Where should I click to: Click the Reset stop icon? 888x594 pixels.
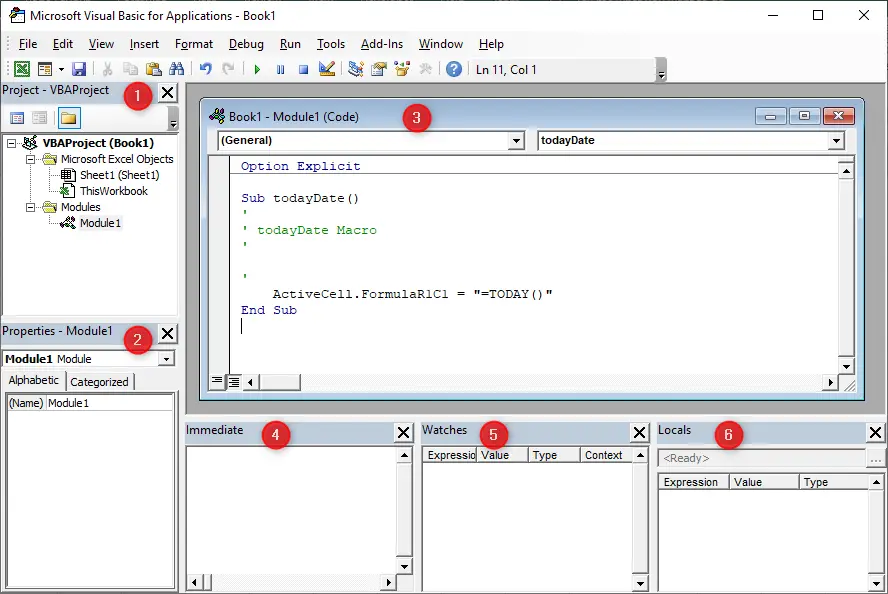click(x=304, y=70)
